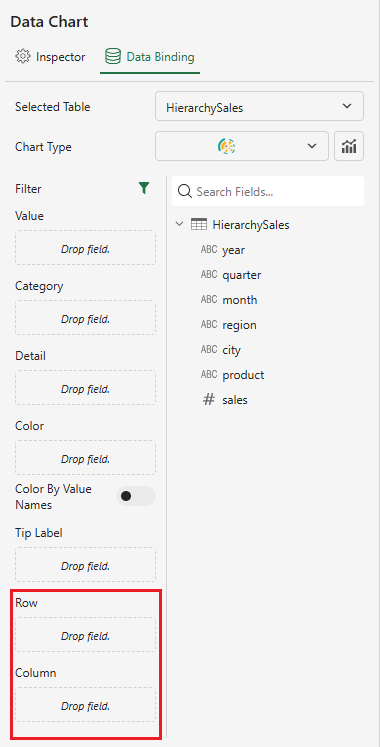
Task: Toggle the Color By Value Names switch
Action: [x=136, y=496]
